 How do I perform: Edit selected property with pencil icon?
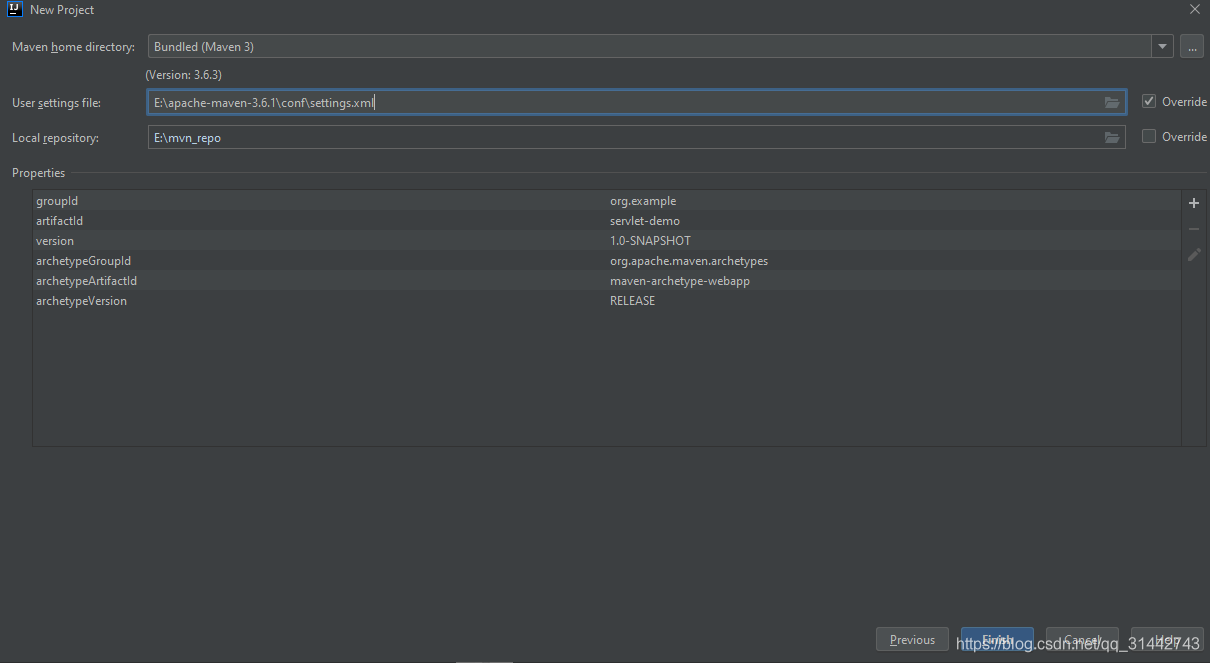(x=1194, y=255)
